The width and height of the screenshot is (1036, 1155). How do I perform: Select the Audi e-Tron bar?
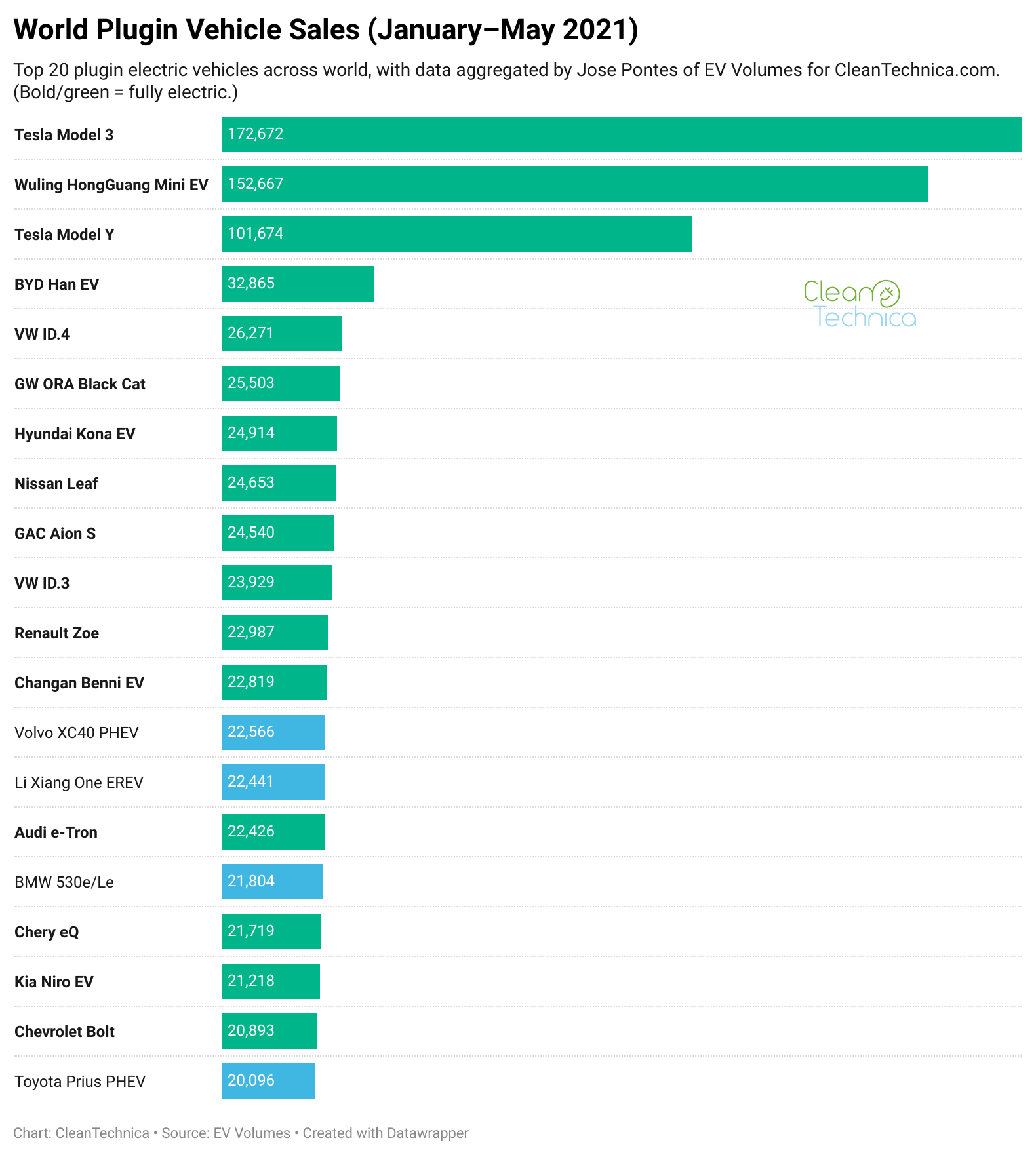pos(273,832)
